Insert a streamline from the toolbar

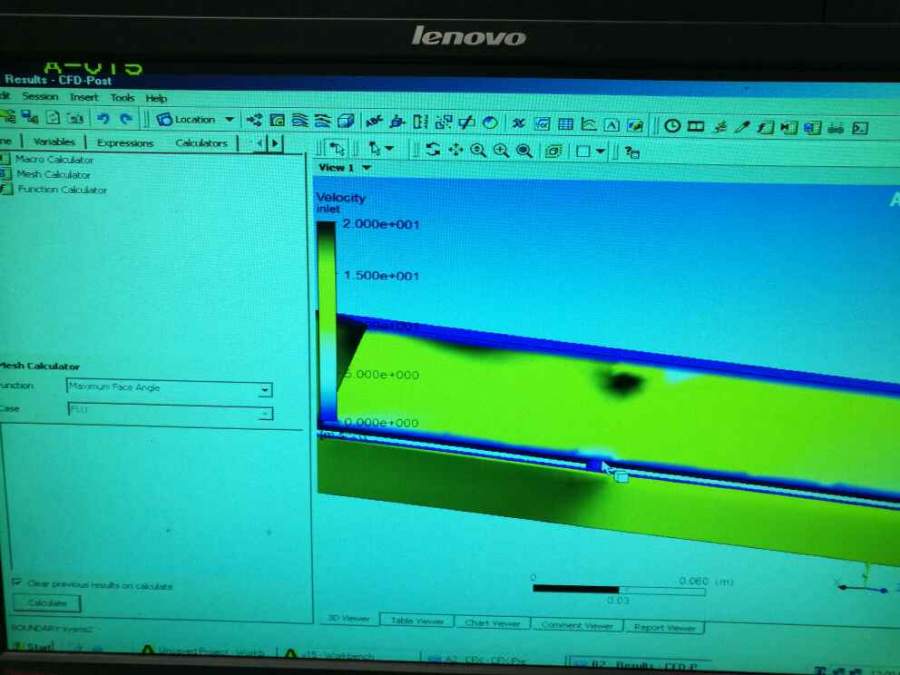pos(300,121)
